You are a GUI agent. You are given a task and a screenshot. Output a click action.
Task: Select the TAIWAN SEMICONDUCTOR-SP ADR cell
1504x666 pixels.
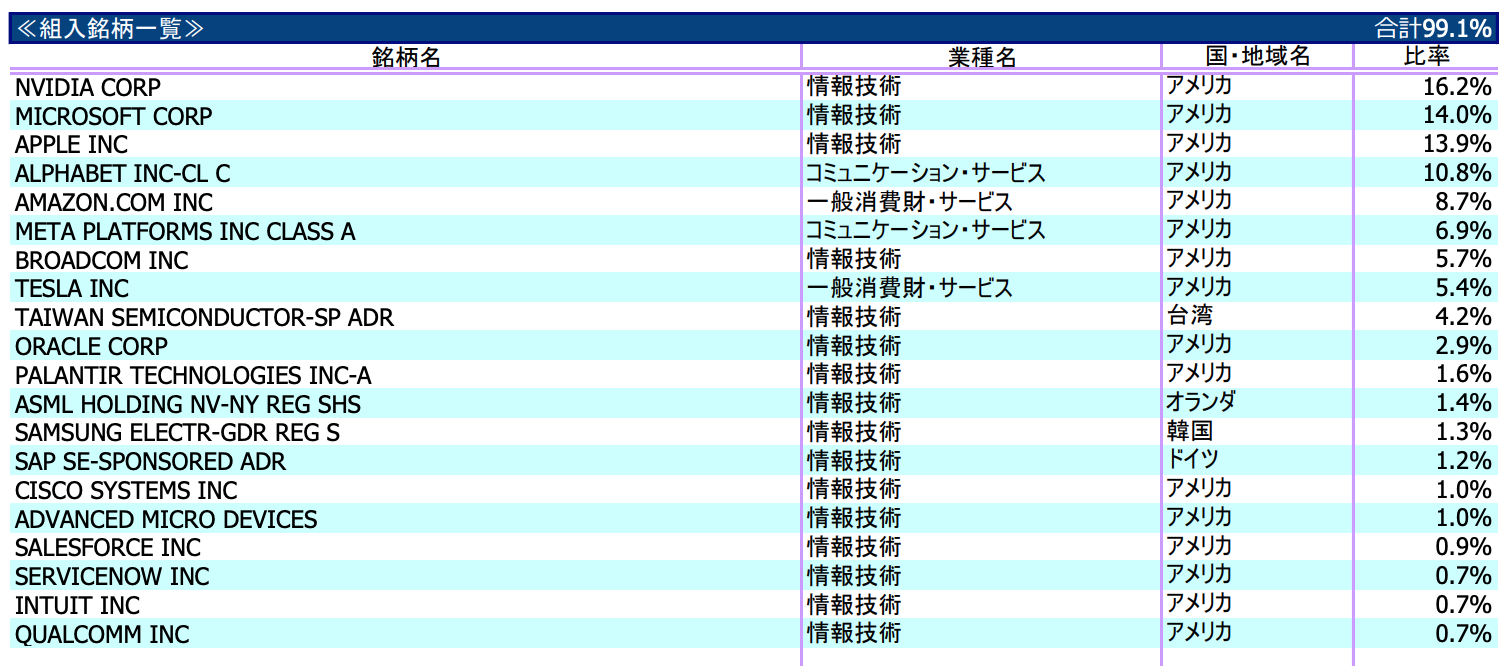[x=204, y=319]
